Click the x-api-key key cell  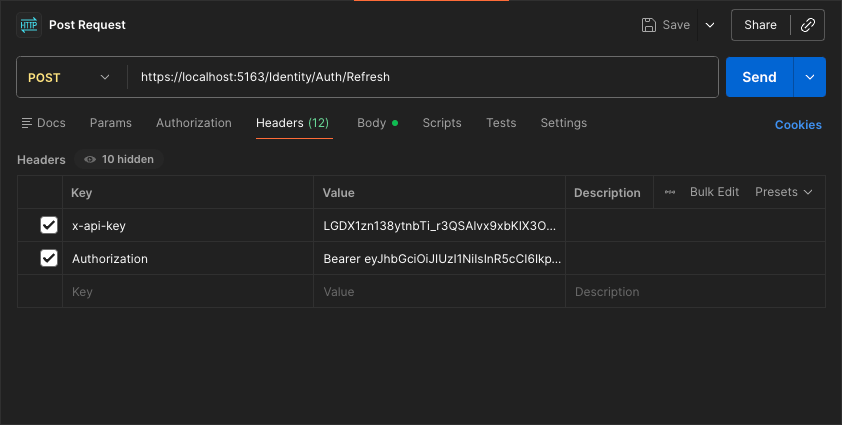tap(188, 226)
